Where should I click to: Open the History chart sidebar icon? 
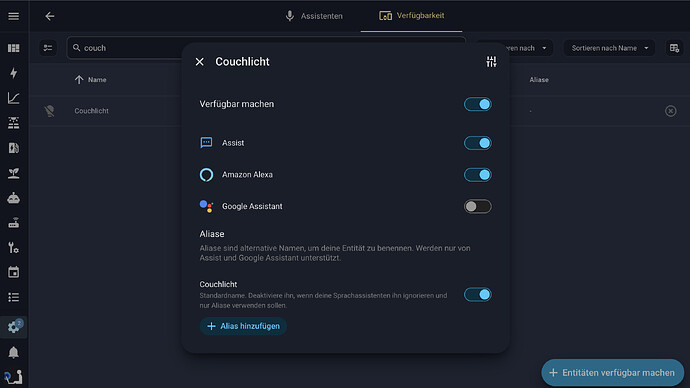click(x=14, y=98)
